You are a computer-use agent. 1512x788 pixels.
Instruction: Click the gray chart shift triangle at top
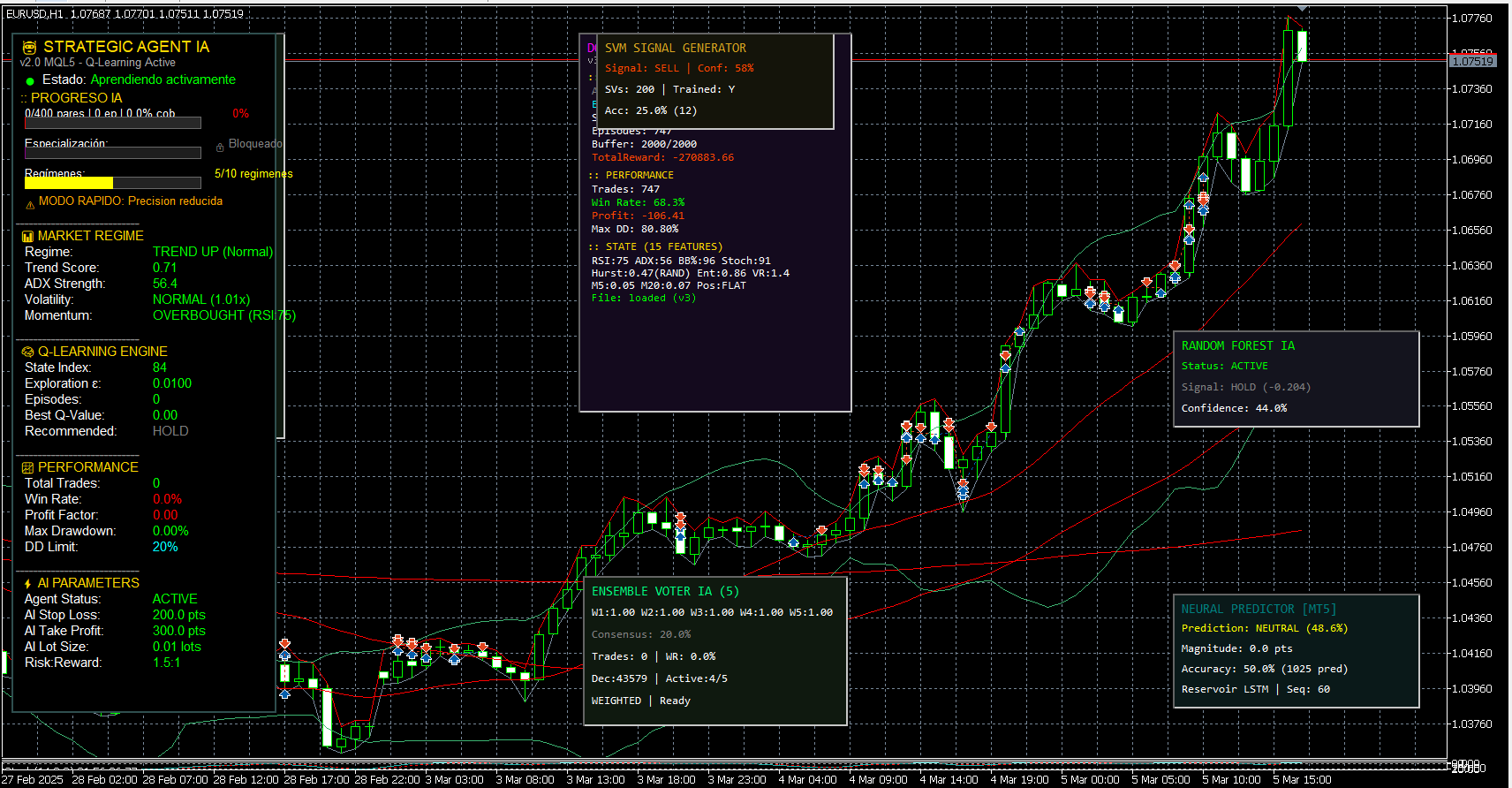point(1302,9)
